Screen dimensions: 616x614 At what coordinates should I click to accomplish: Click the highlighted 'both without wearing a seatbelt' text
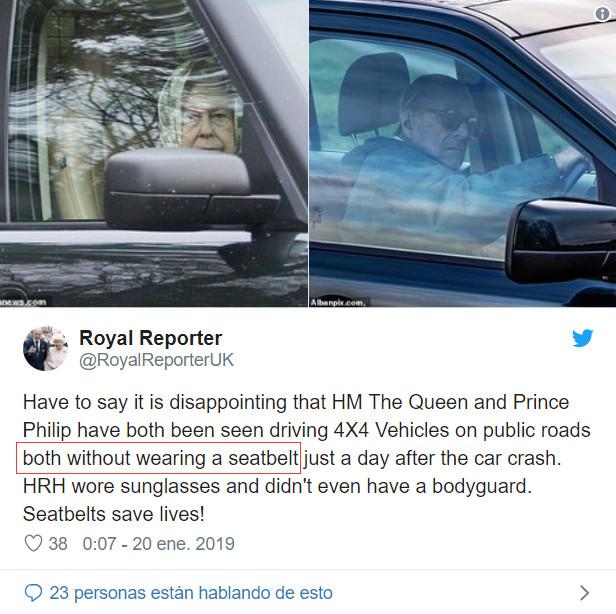pyautogui.click(x=158, y=458)
